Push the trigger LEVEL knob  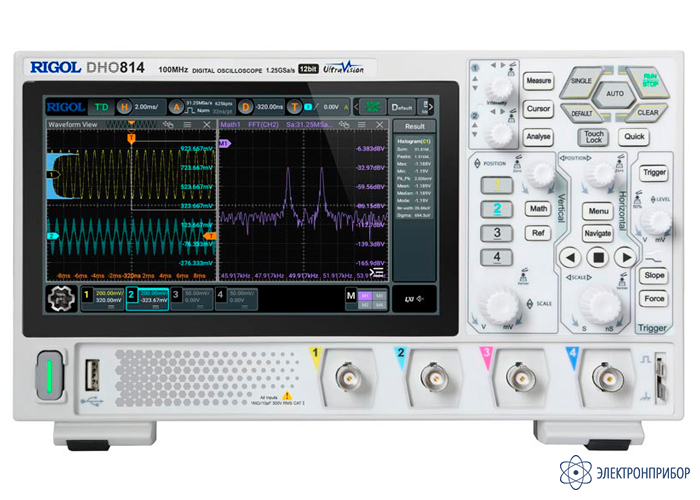pyautogui.click(x=656, y=221)
